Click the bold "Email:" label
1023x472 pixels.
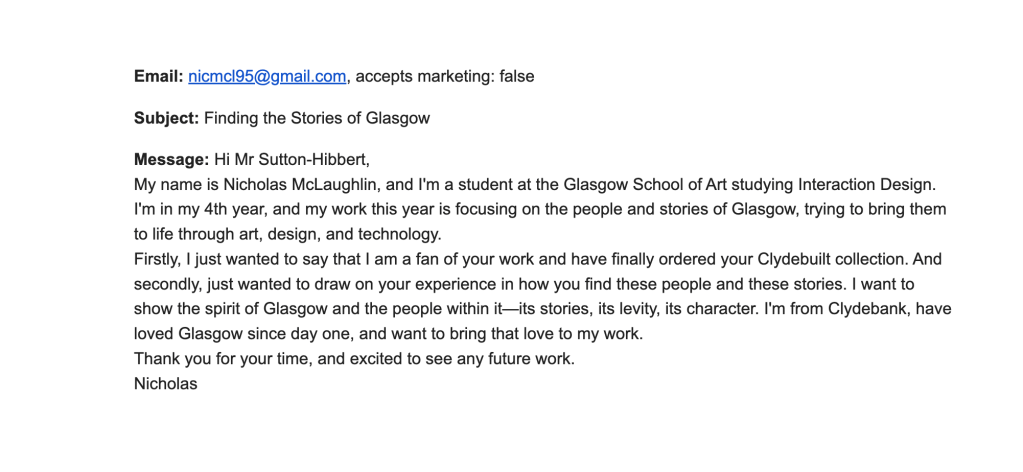coord(159,76)
